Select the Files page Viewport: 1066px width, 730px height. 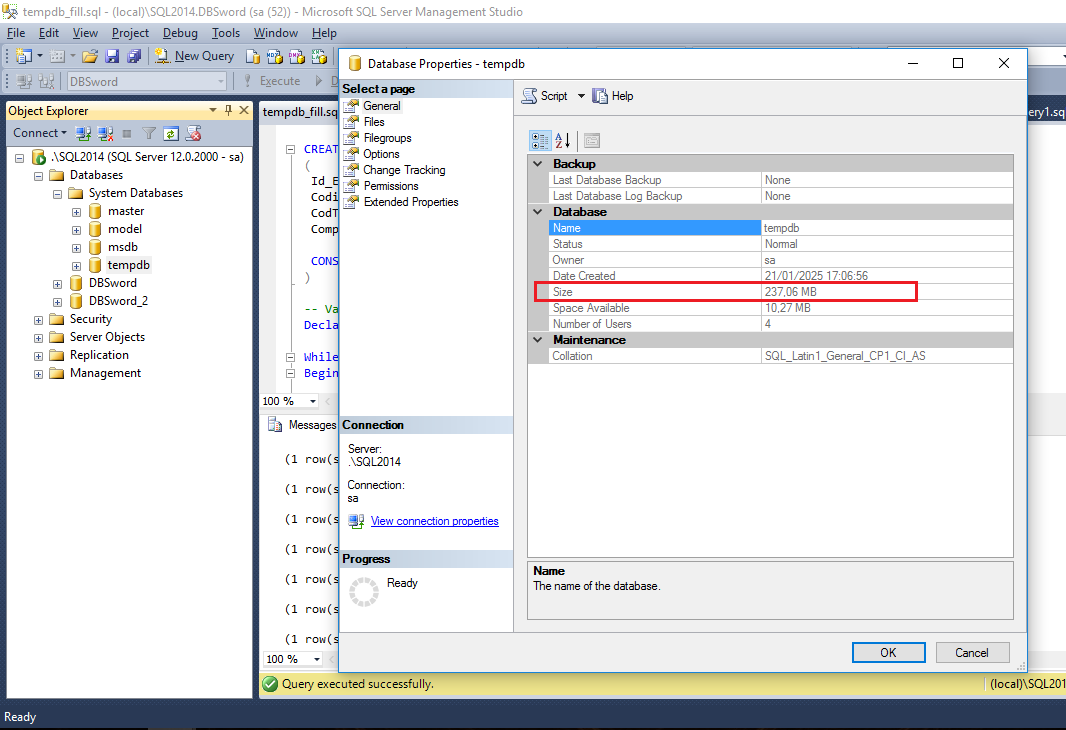pos(374,122)
